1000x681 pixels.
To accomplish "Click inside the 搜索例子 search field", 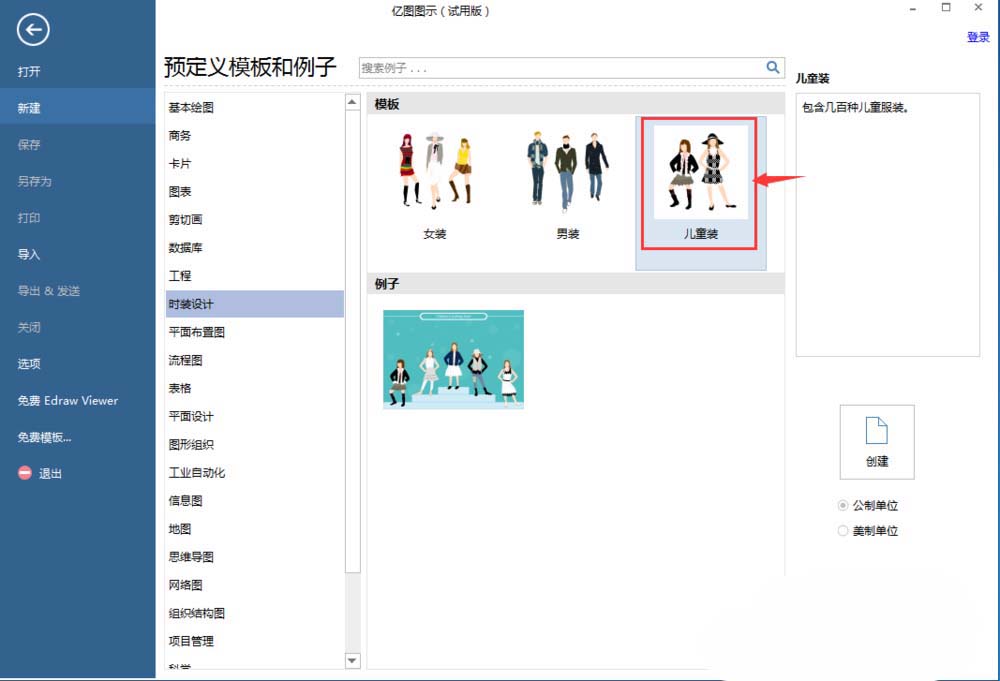I will click(x=500, y=68).
